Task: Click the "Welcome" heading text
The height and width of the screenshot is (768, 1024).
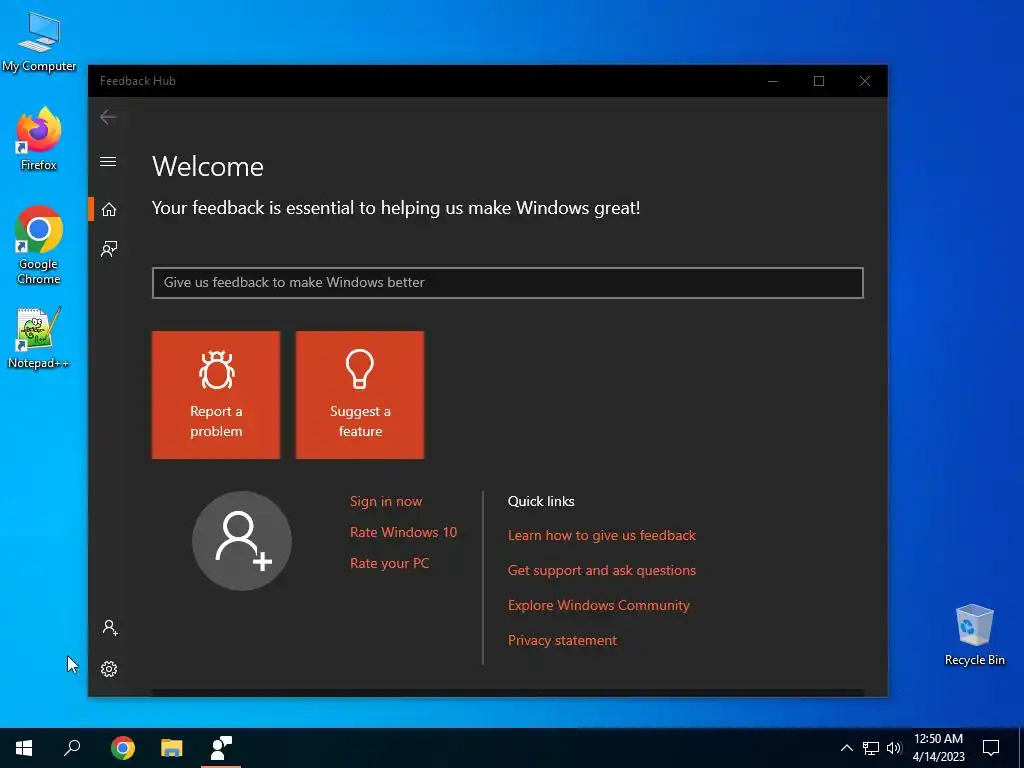Action: [208, 167]
